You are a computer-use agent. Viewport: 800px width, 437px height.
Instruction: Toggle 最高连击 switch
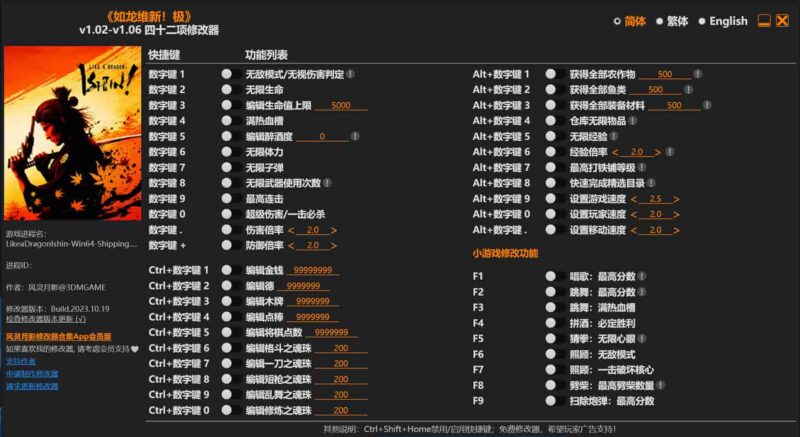231,198
